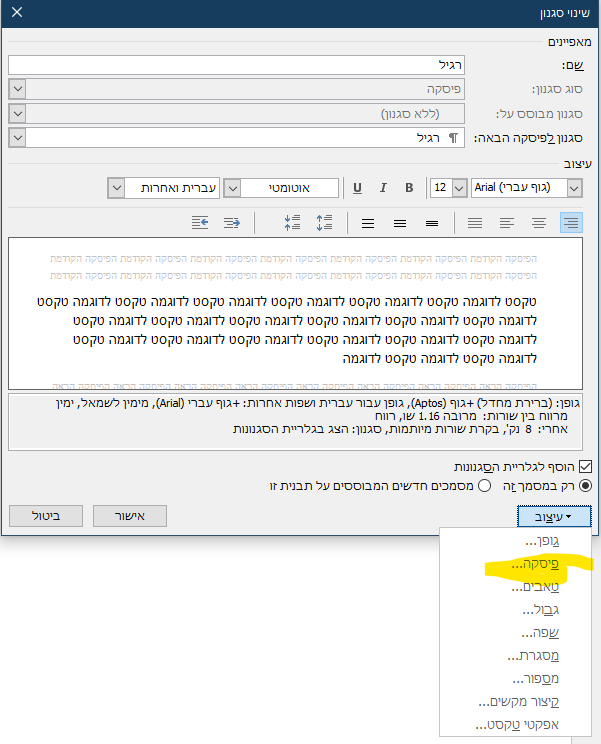601x744 pixels.
Task: Expand 'סוג סגנון' dropdown
Action: [18, 89]
